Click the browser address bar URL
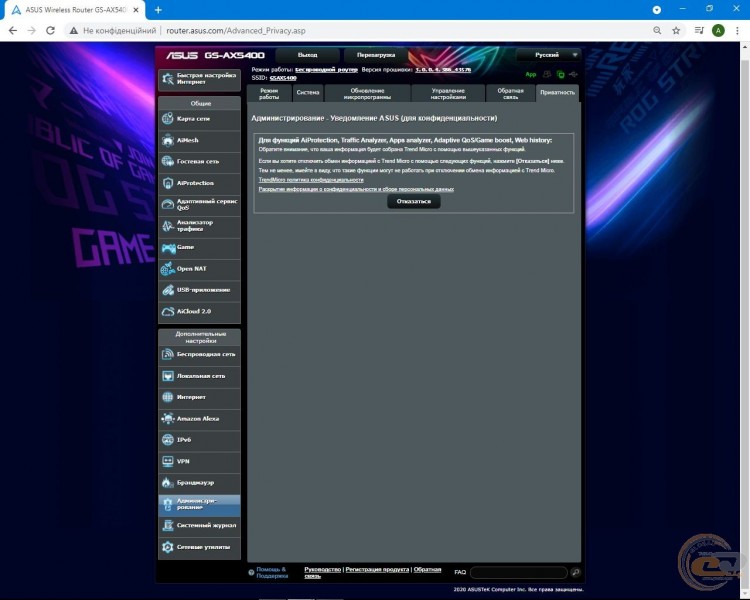 (236, 31)
